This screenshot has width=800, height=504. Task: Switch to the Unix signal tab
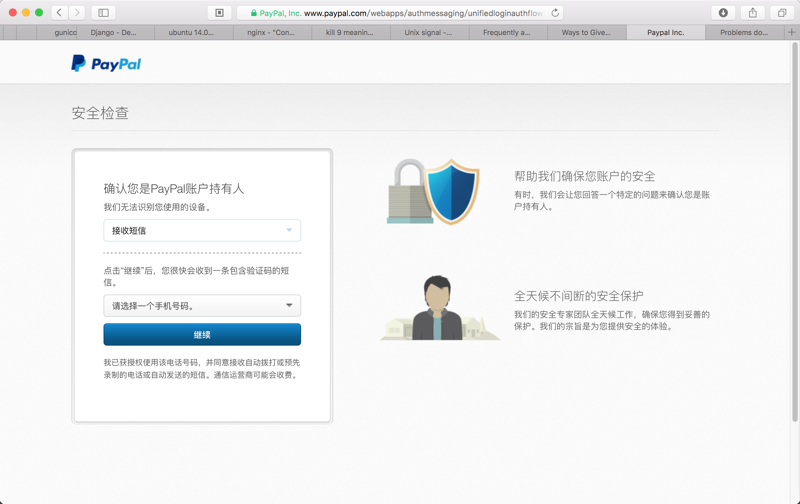[430, 32]
